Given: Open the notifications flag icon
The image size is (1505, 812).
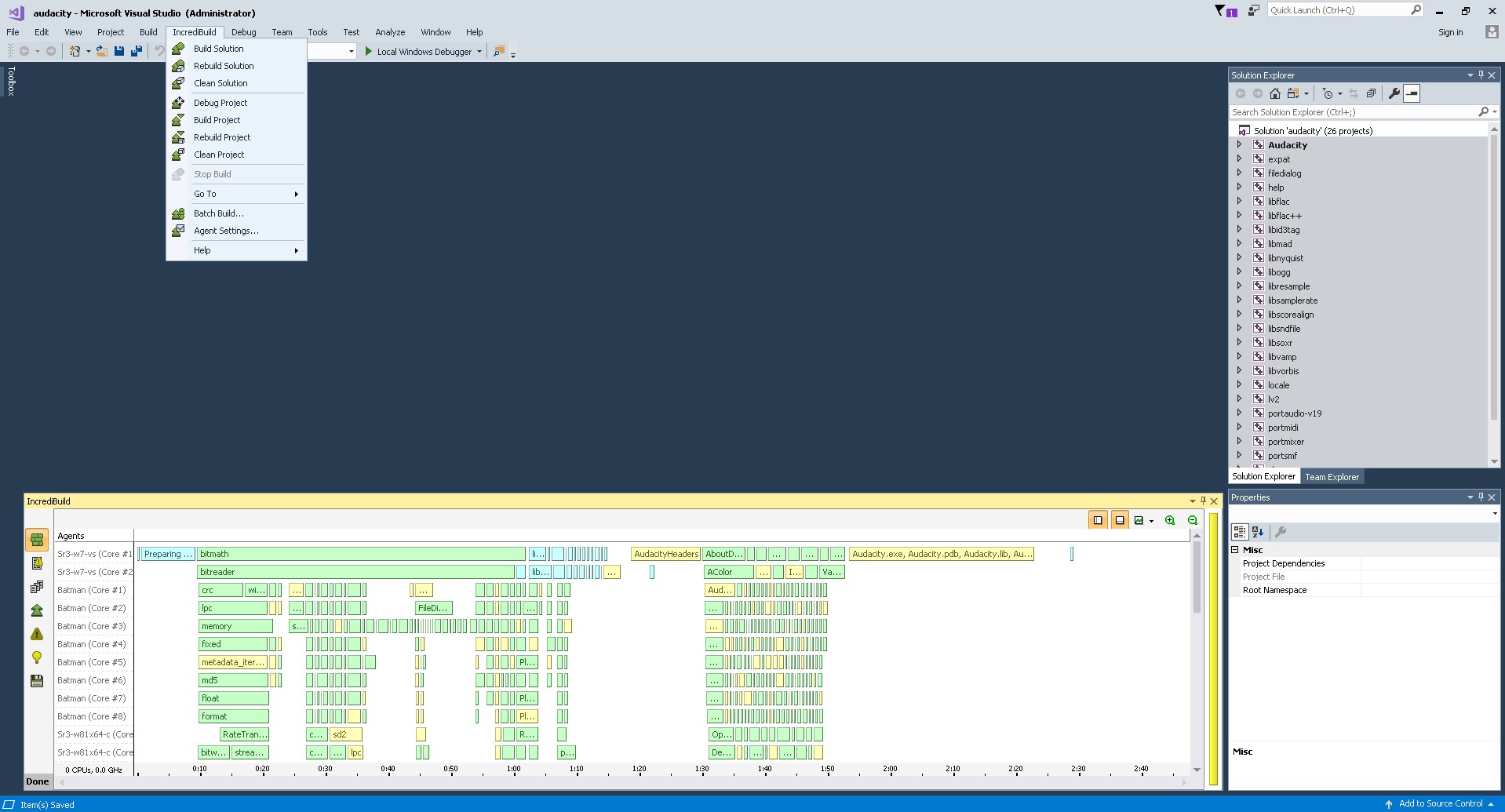Looking at the screenshot, I should 1225,10.
